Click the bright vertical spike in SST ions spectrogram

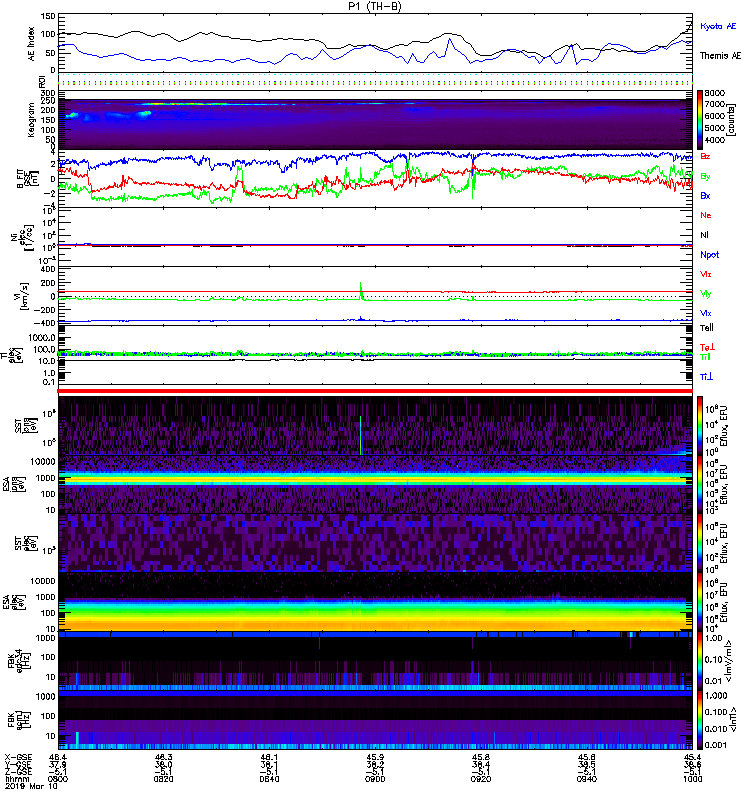click(360, 435)
